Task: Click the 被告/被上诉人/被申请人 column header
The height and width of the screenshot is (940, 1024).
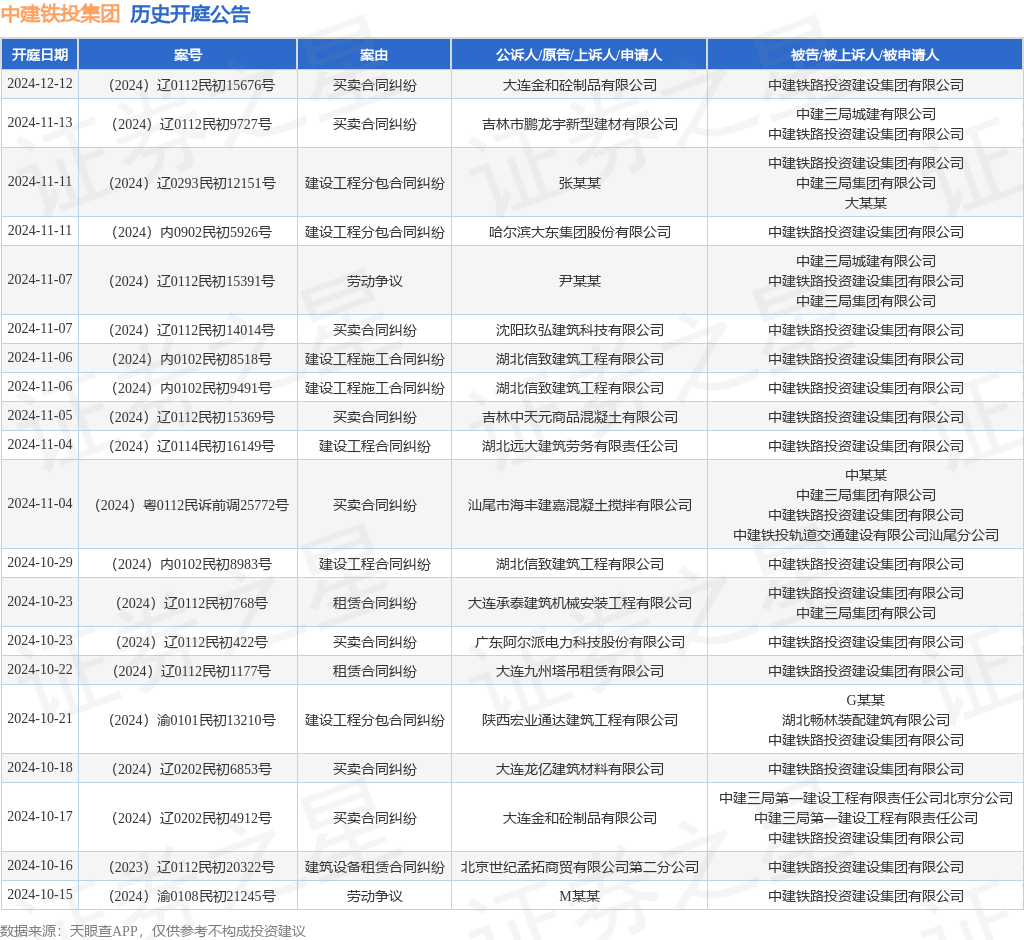Action: tap(865, 55)
